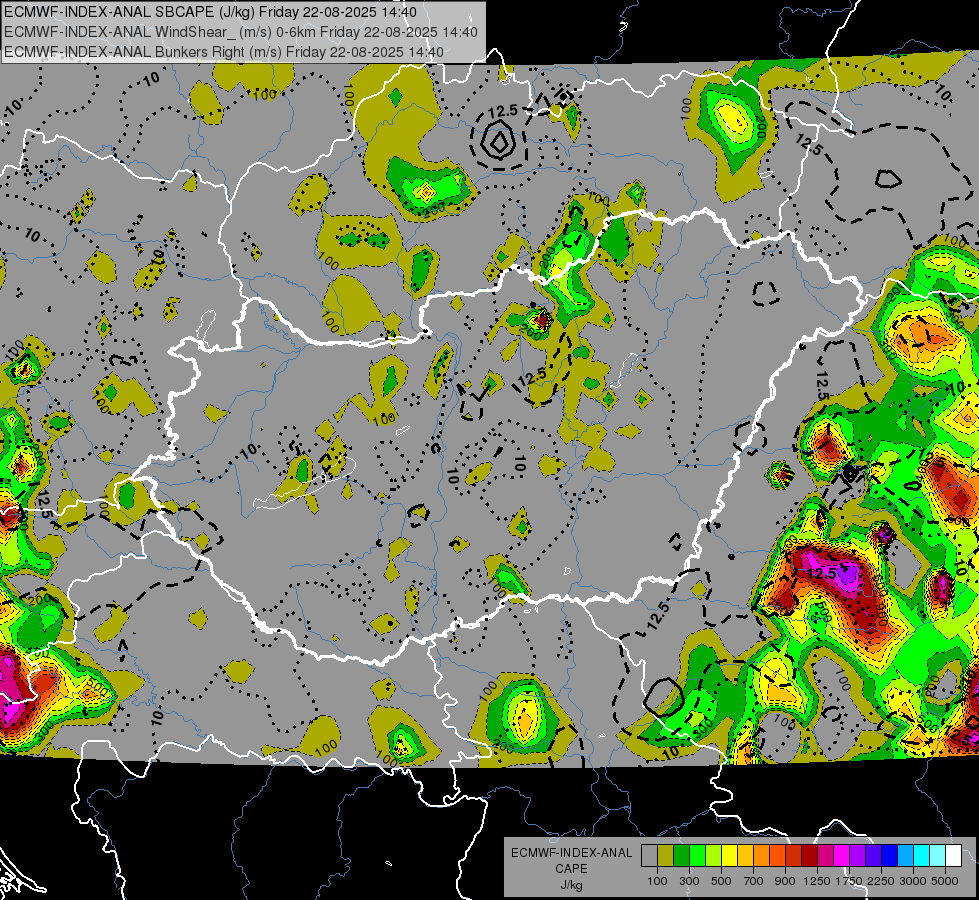Click the legend value 5000
Image resolution: width=979 pixels, height=900 pixels.
[x=945, y=881]
